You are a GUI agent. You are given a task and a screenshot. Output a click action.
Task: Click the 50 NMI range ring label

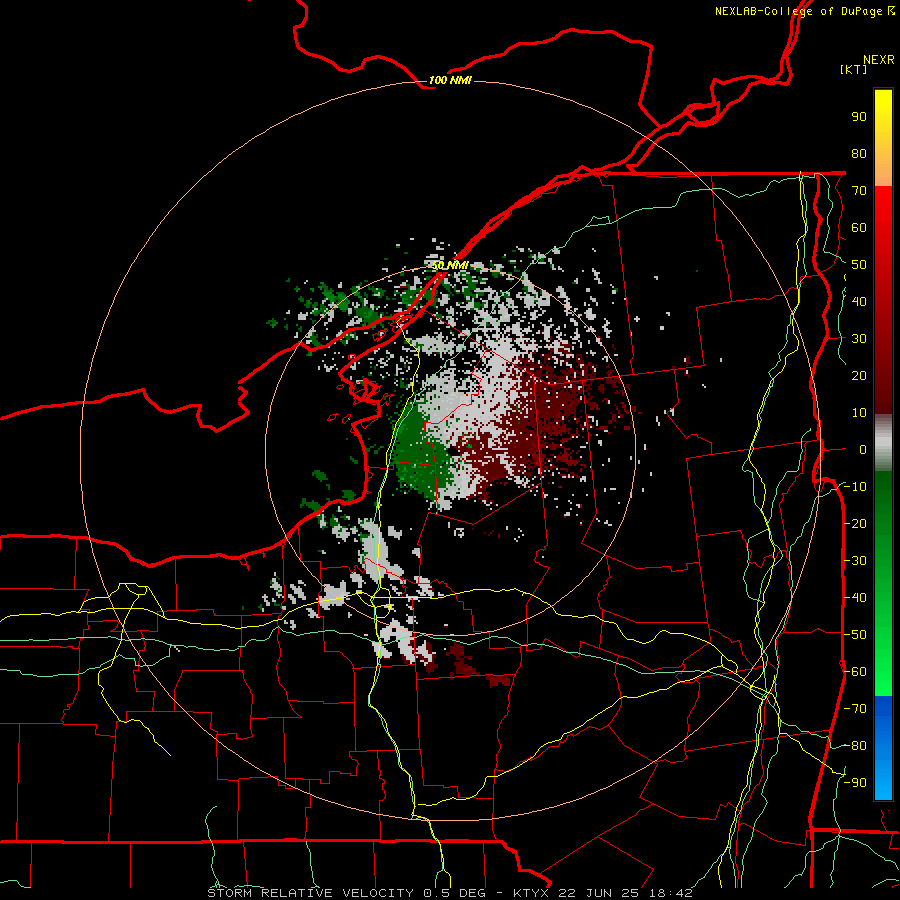coord(450,265)
